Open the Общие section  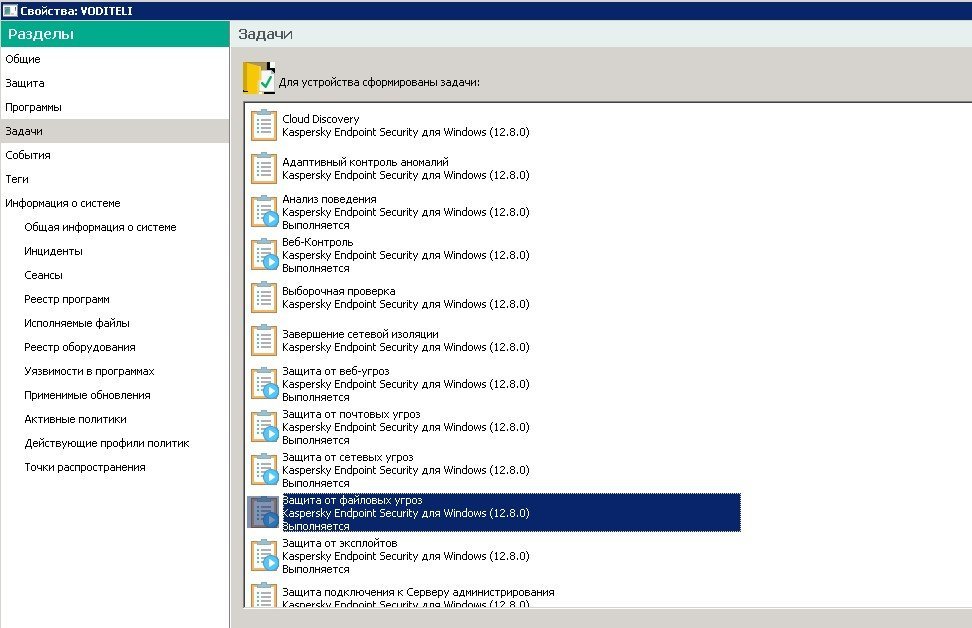pos(115,59)
